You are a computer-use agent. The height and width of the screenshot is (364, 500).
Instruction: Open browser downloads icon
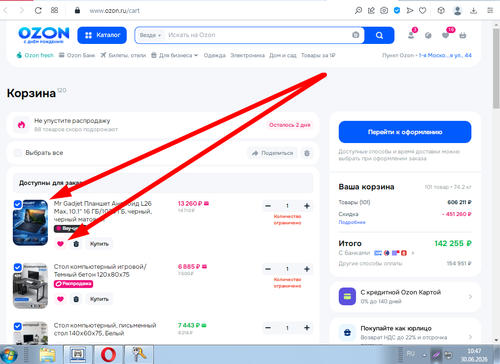[473, 11]
